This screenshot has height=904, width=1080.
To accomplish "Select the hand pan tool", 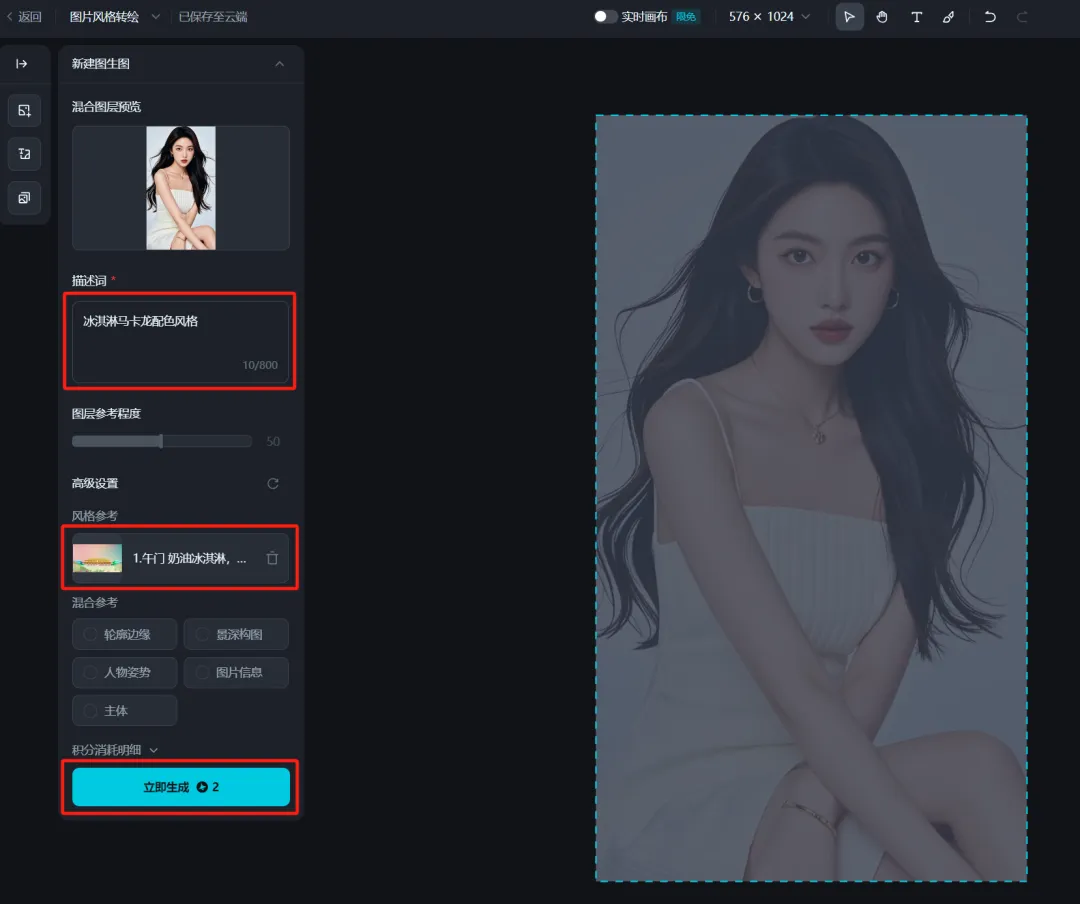I will point(882,17).
